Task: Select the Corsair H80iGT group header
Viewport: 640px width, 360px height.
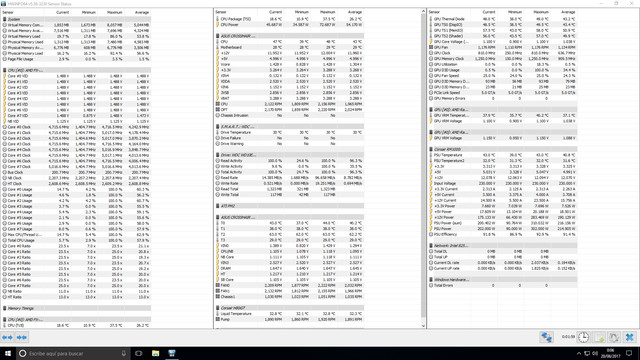Action: [x=289, y=308]
